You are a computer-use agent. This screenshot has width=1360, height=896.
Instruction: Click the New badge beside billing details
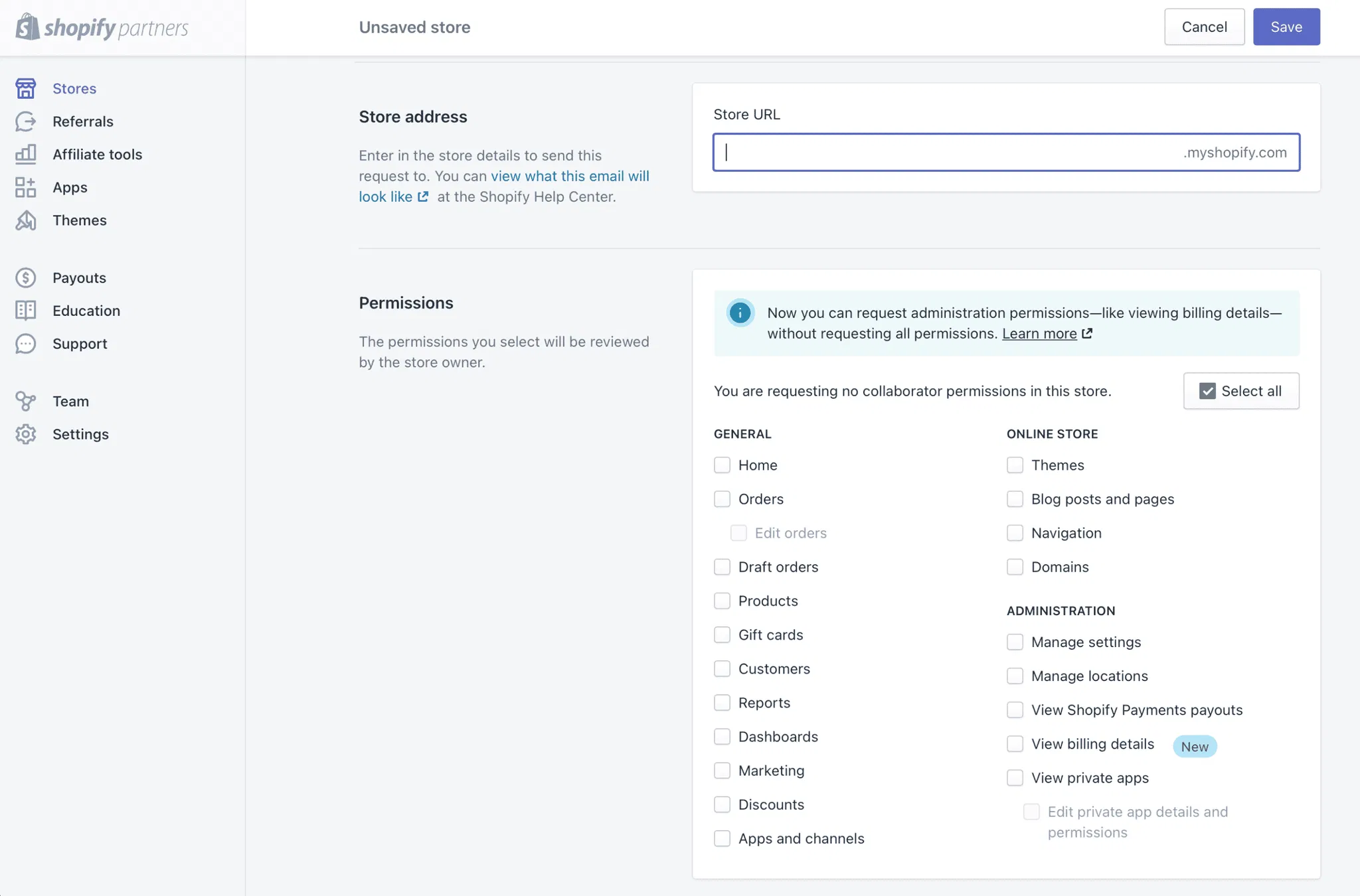[1195, 747]
